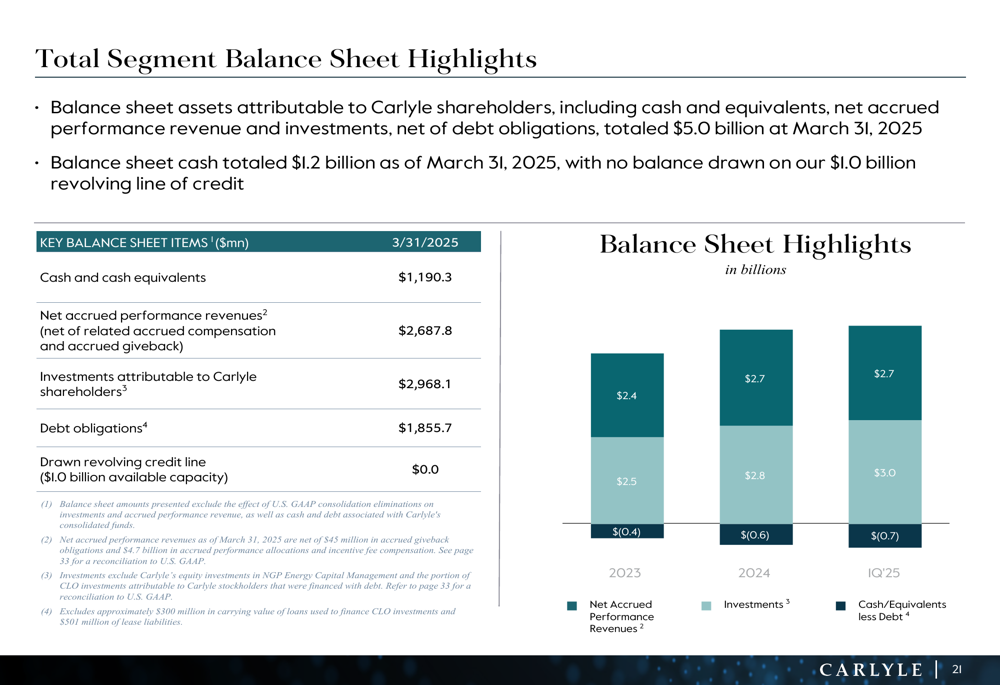
Task: Click the $(0.4) segment under 2023
Action: (627, 531)
